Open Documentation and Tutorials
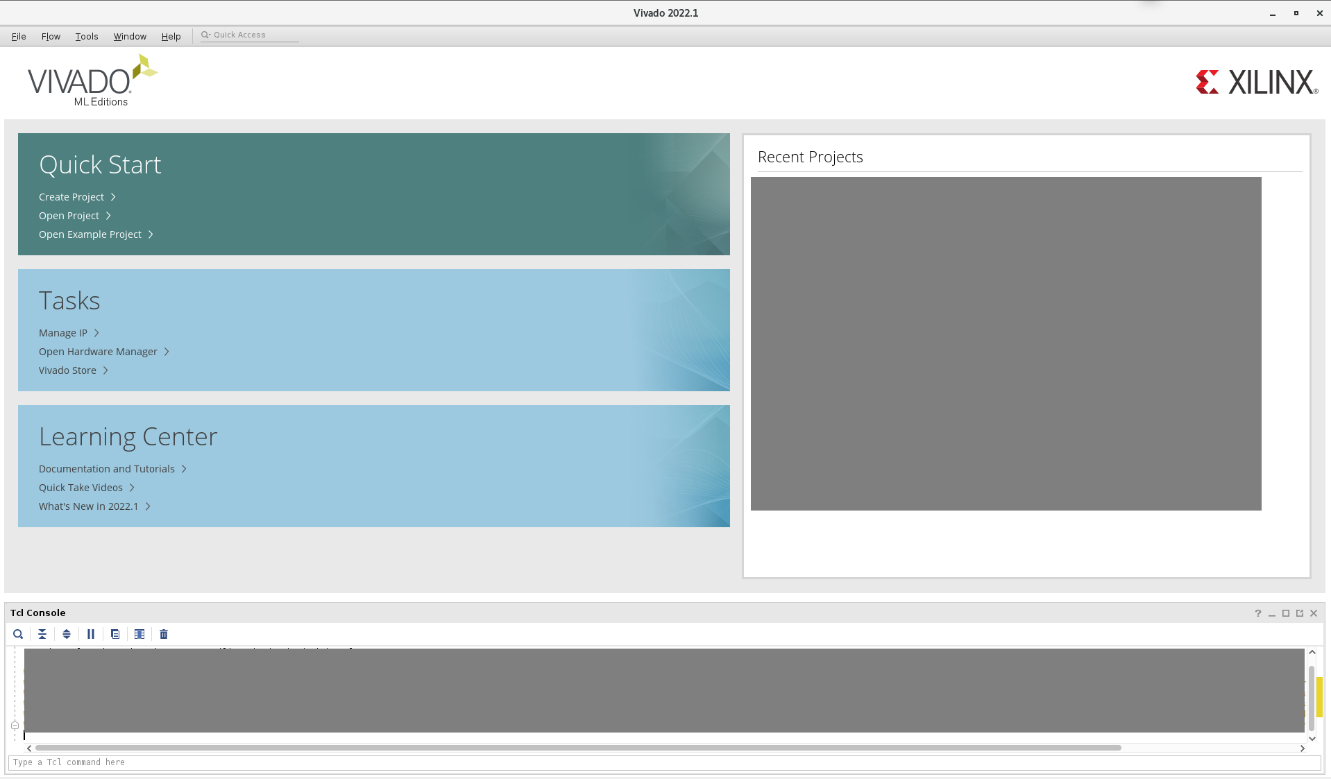 click(113, 469)
